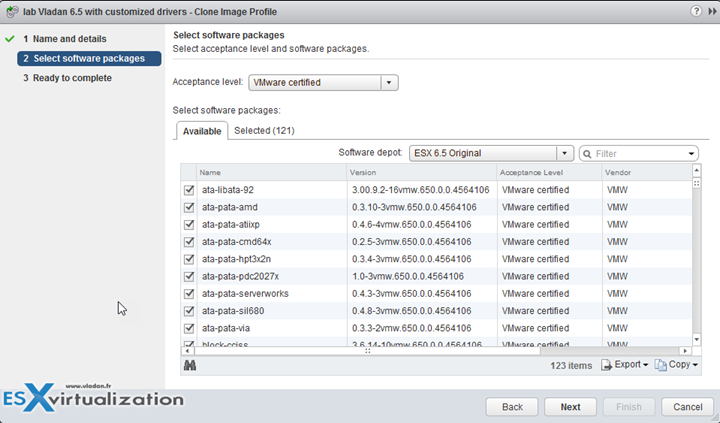Click the Export icon button
Viewport: 720px width, 423px height.
pyautogui.click(x=607, y=365)
